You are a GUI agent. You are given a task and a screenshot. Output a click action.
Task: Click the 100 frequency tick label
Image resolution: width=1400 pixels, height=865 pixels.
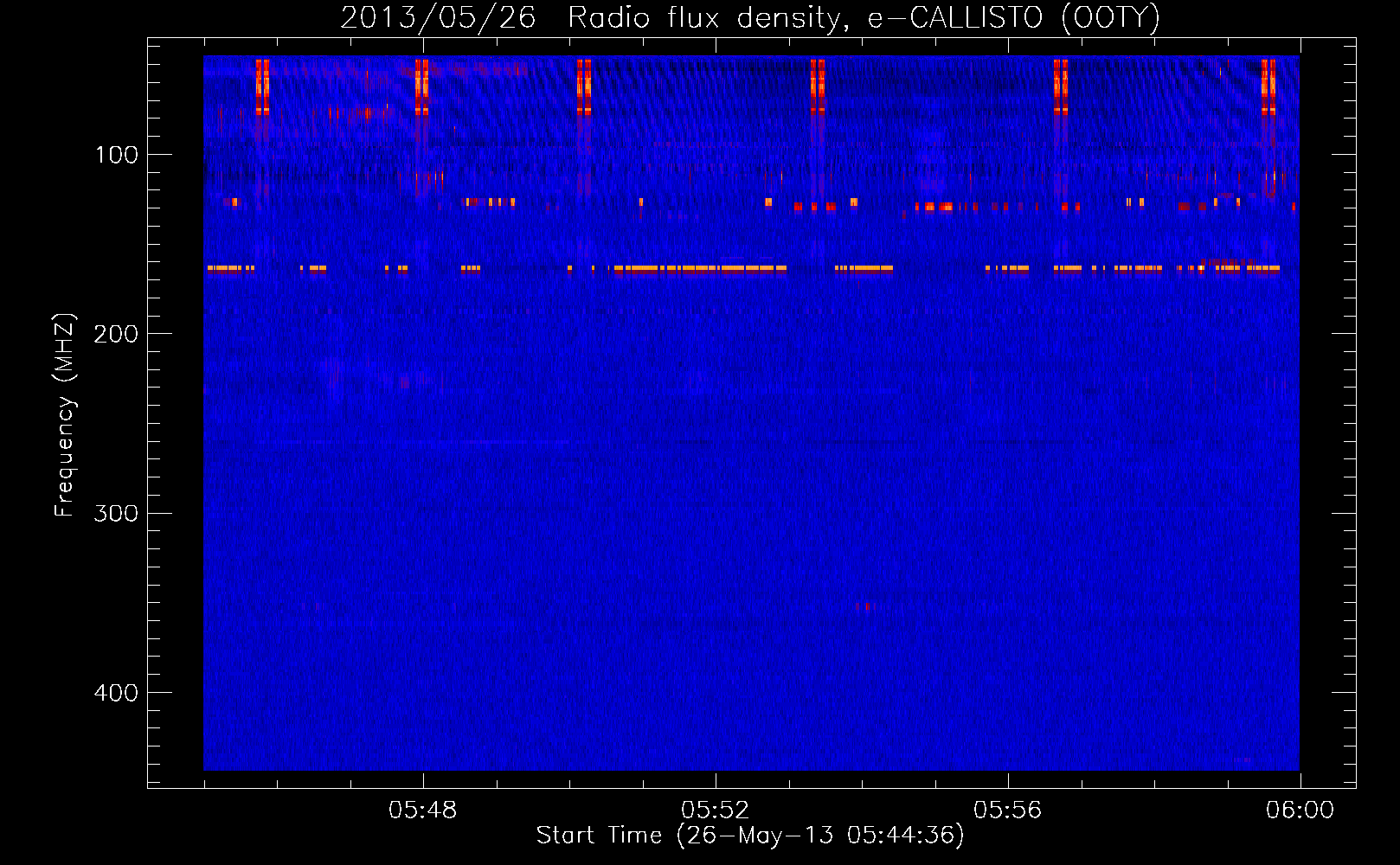pyautogui.click(x=117, y=155)
